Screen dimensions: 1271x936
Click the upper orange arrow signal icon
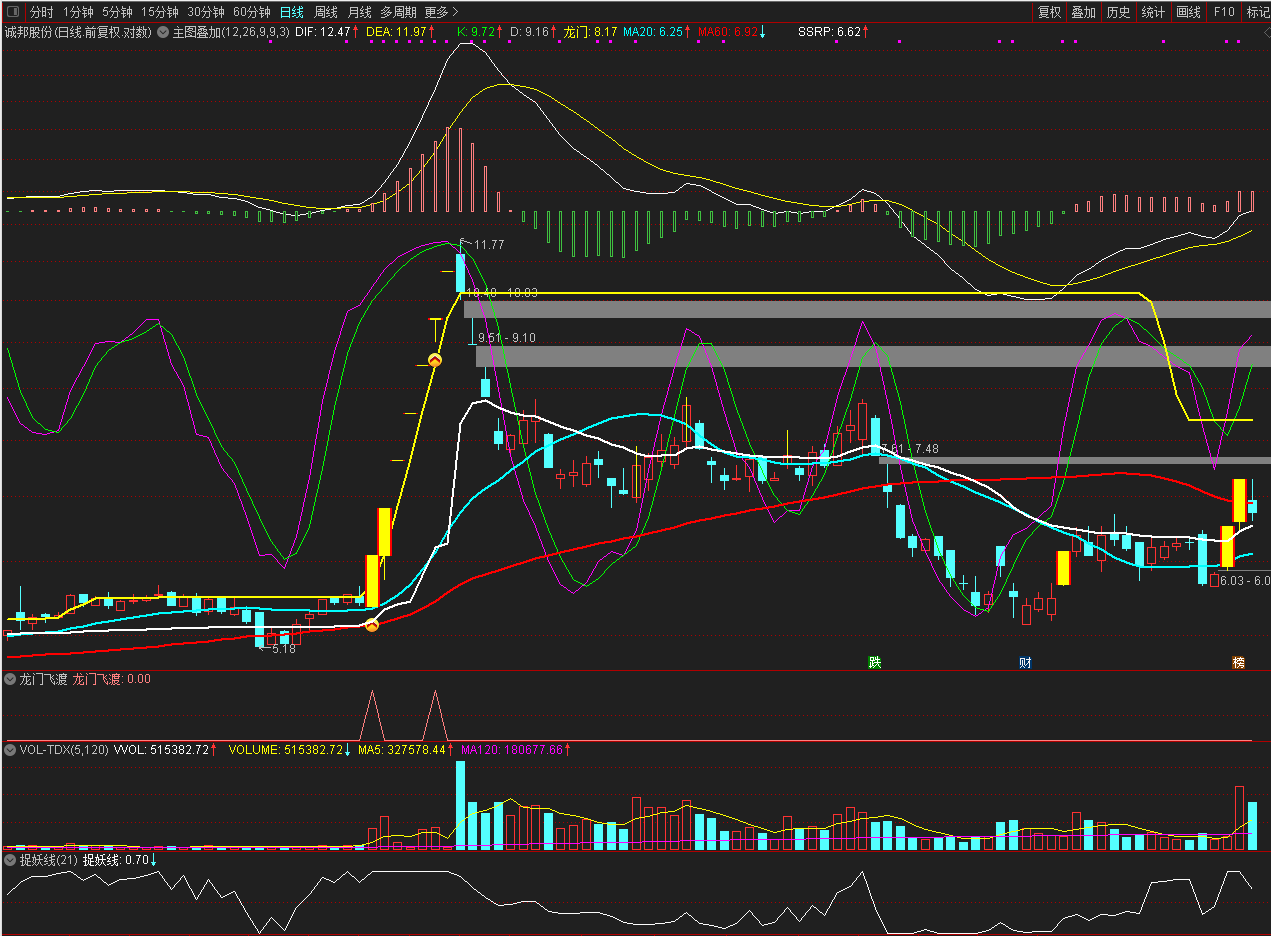coord(435,360)
